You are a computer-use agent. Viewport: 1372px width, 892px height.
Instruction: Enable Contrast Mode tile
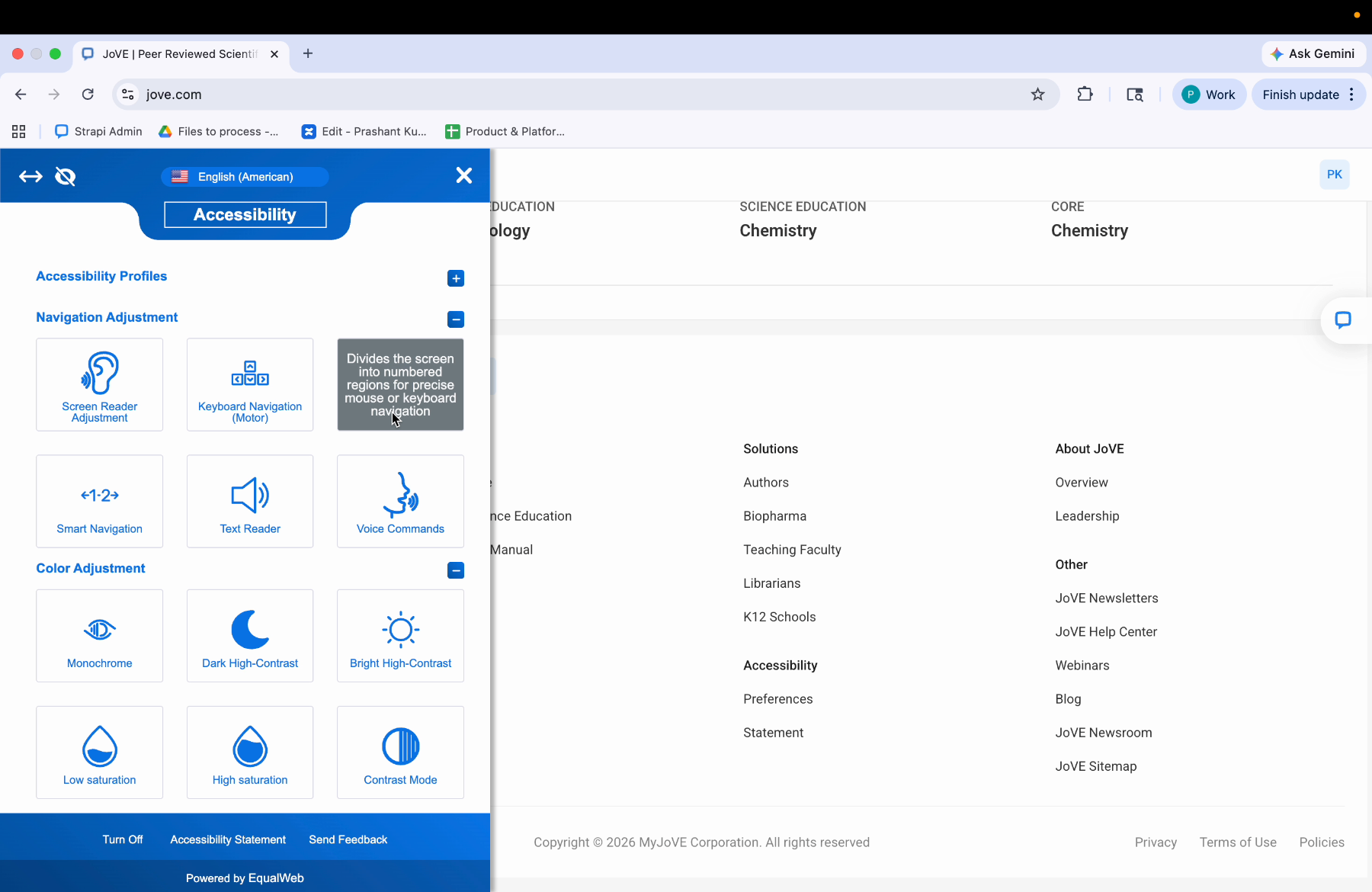point(400,752)
